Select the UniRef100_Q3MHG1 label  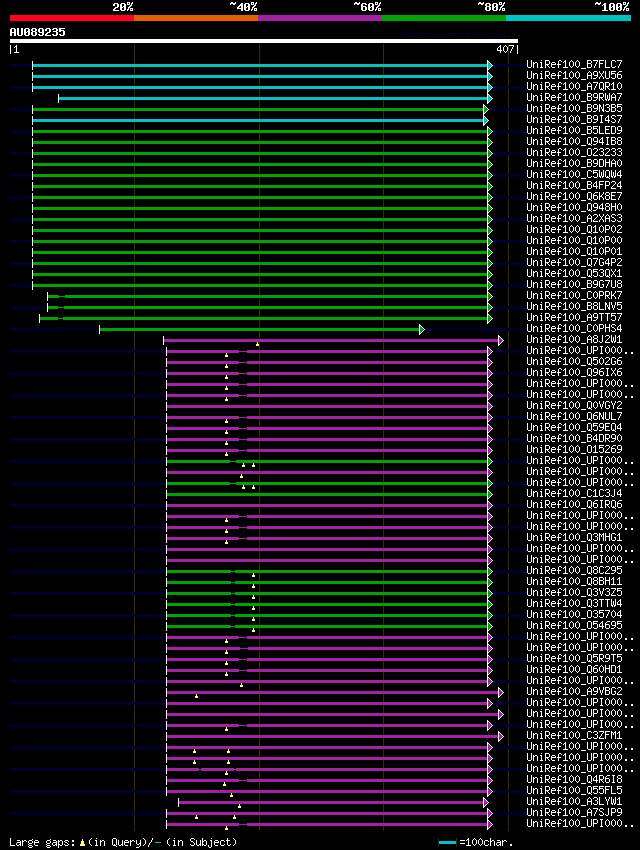click(574, 537)
